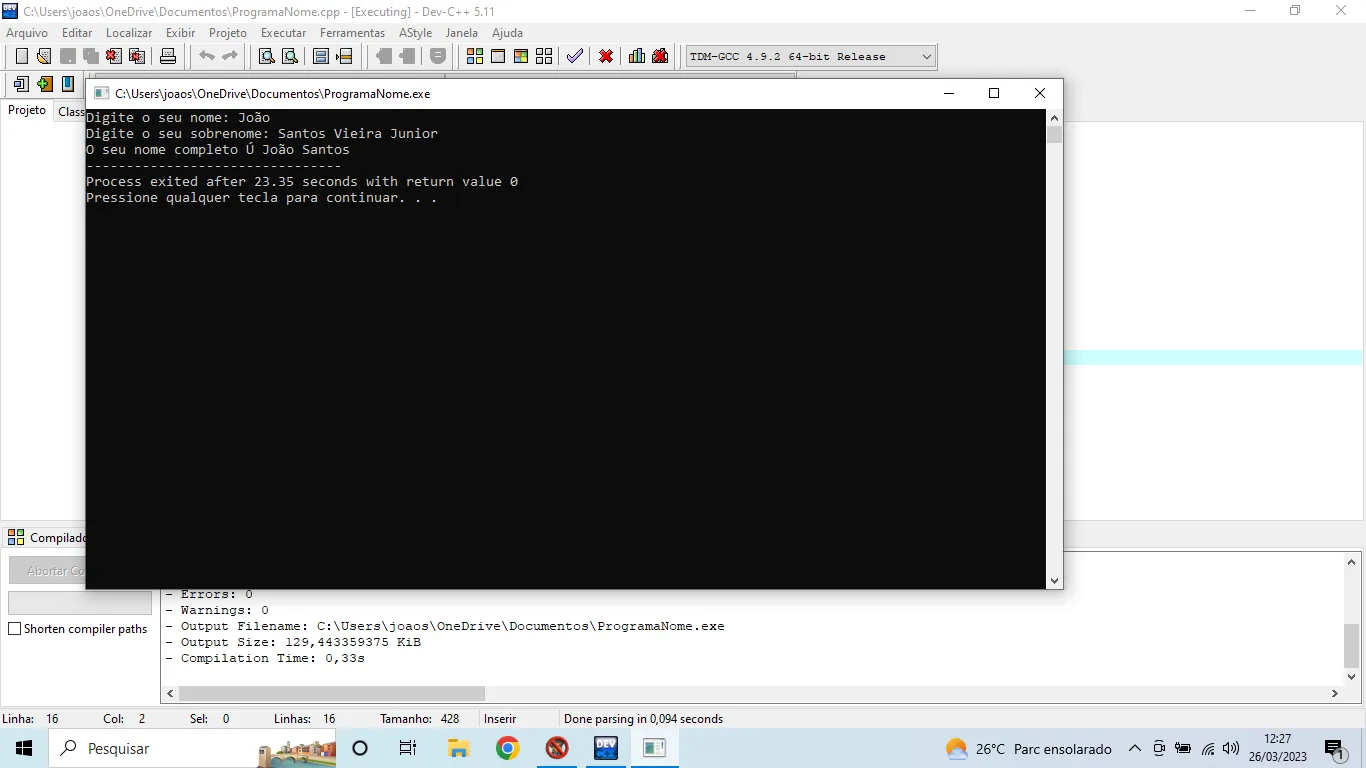
Task: Open the TDM-GCC compiler selection dropdown
Action: pos(926,57)
